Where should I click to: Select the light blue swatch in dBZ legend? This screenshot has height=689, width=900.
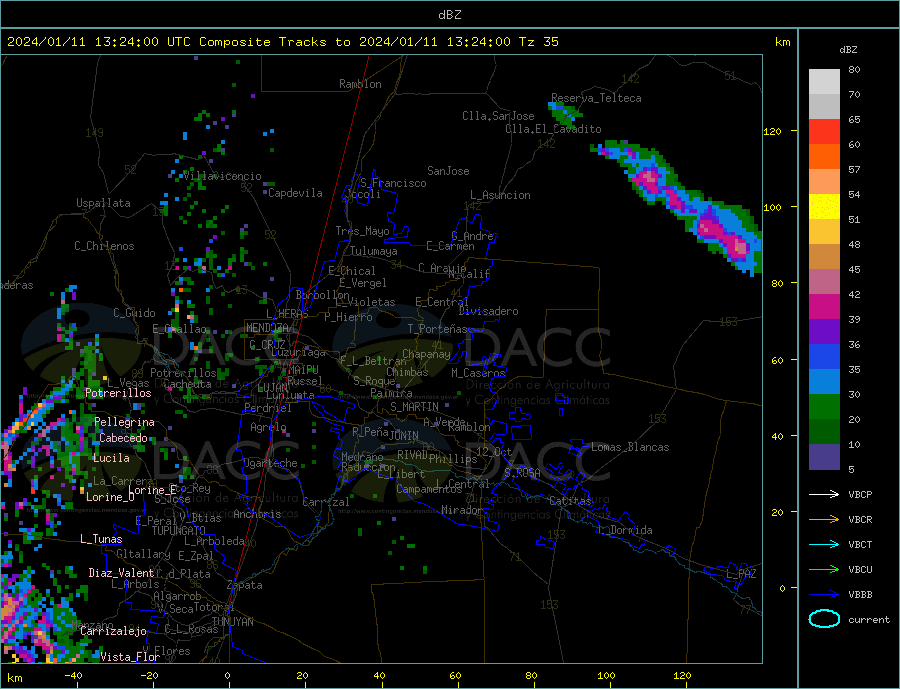coord(824,382)
